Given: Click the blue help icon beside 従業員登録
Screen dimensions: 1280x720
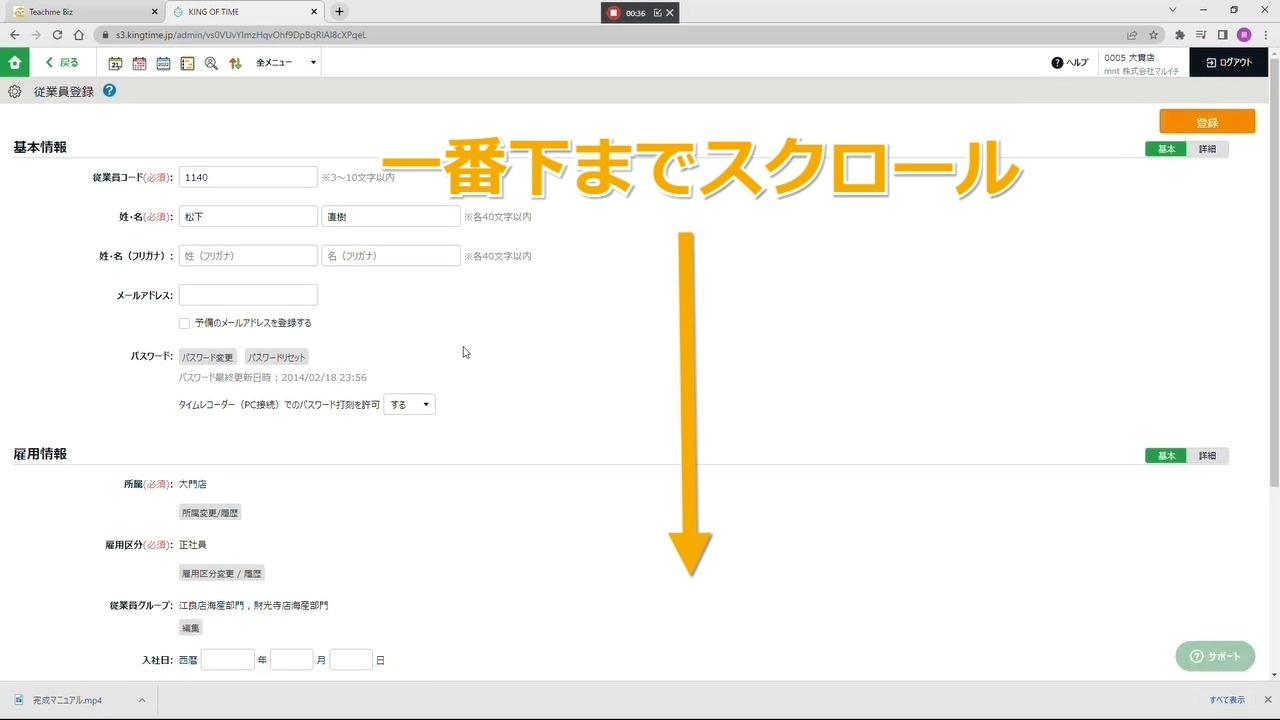Looking at the screenshot, I should tap(110, 91).
